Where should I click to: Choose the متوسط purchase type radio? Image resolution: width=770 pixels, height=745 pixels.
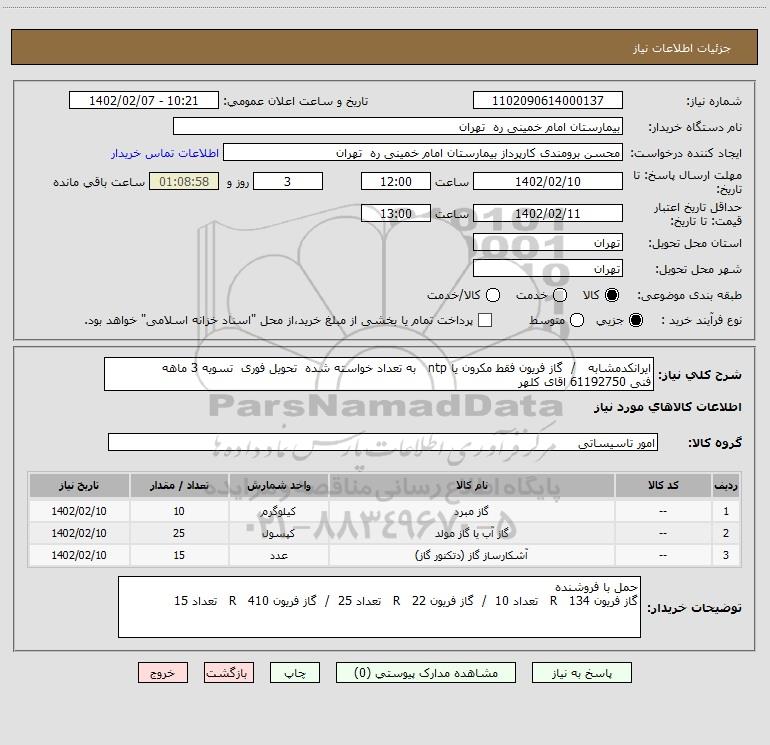577,320
